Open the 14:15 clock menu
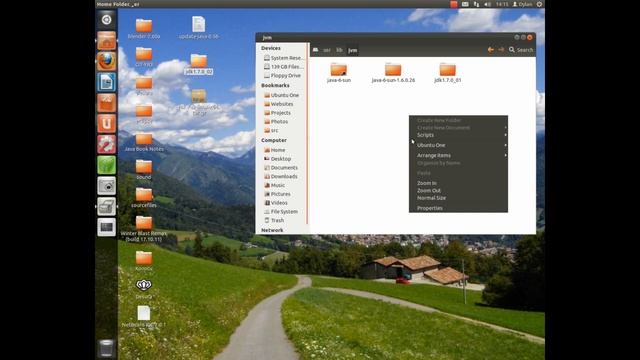Viewport: 640px width, 360px height. click(502, 4)
